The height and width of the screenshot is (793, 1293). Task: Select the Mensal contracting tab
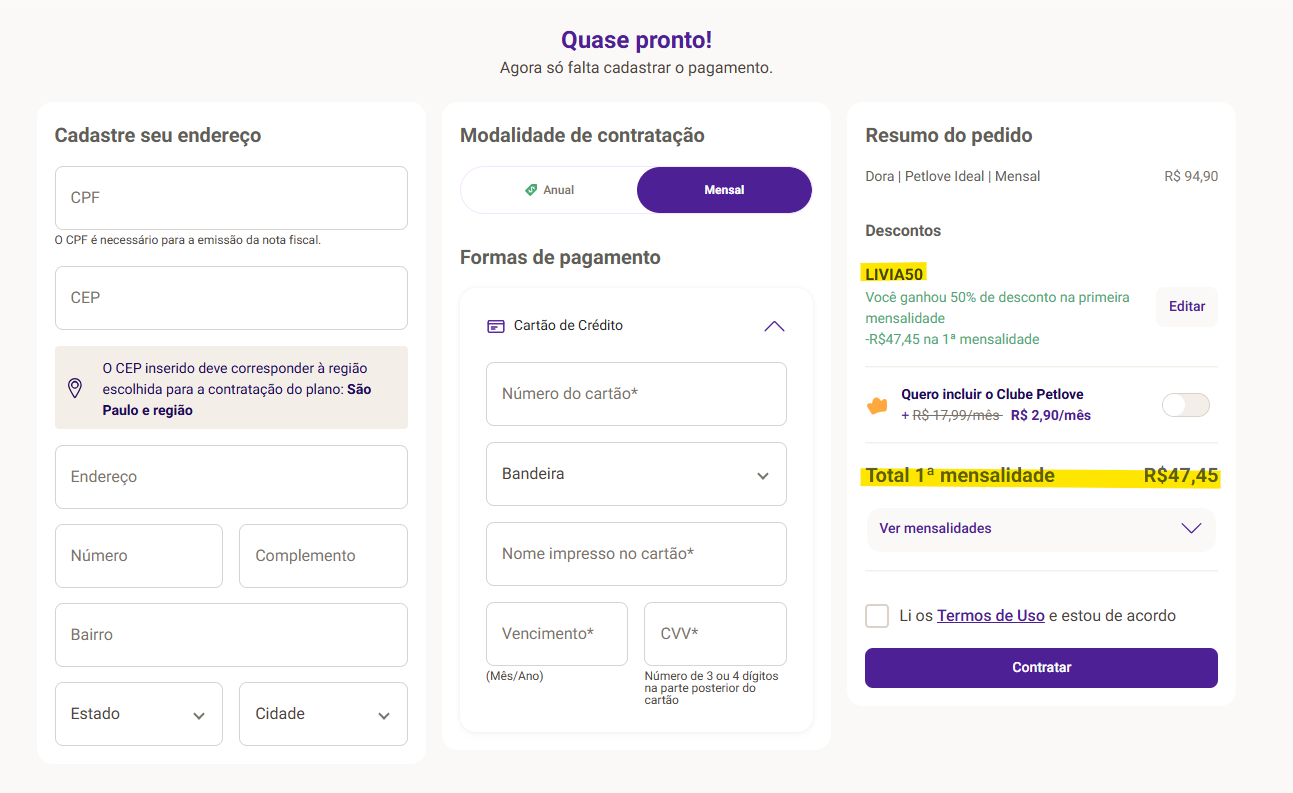click(723, 189)
